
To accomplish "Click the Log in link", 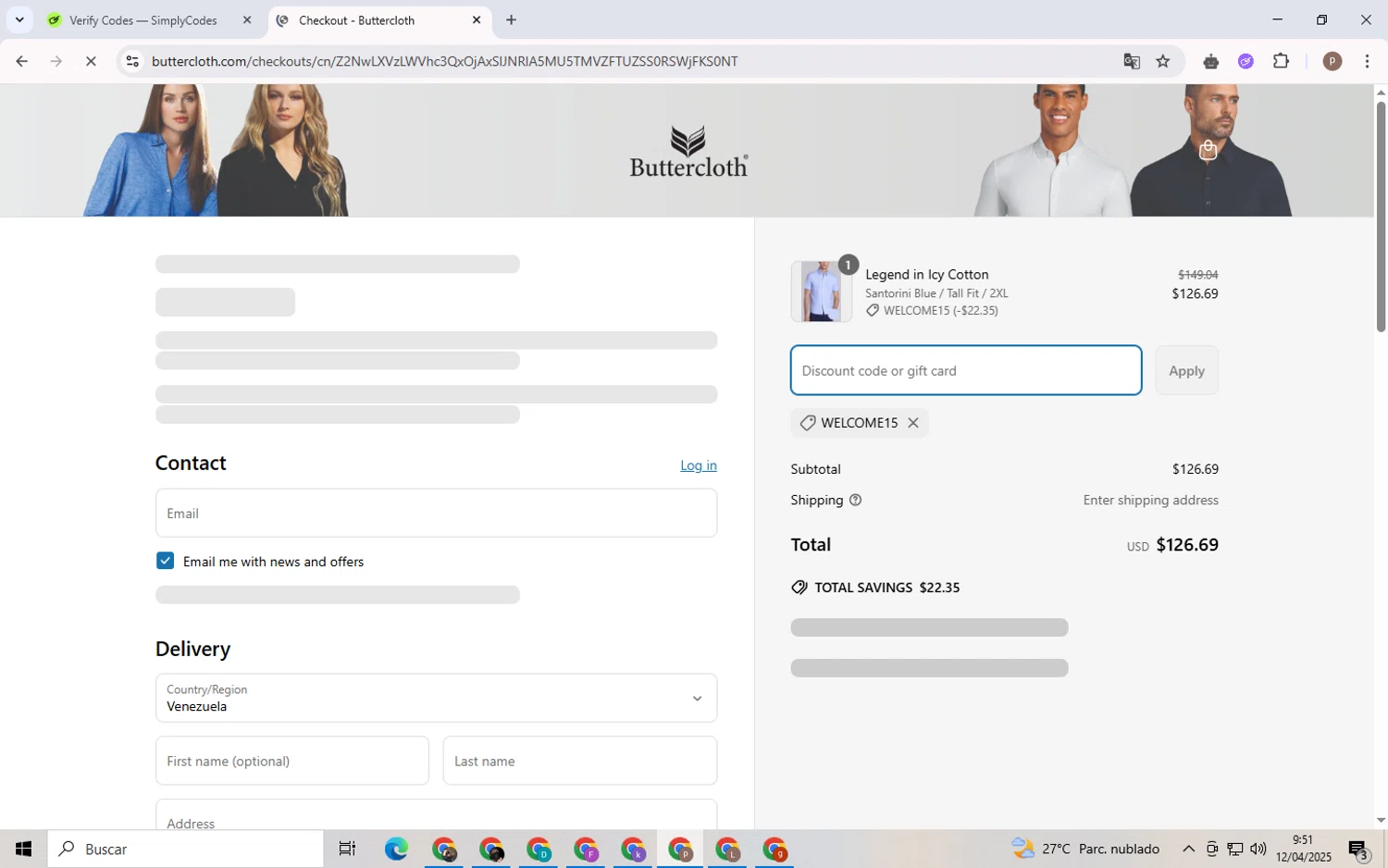I will point(699,465).
